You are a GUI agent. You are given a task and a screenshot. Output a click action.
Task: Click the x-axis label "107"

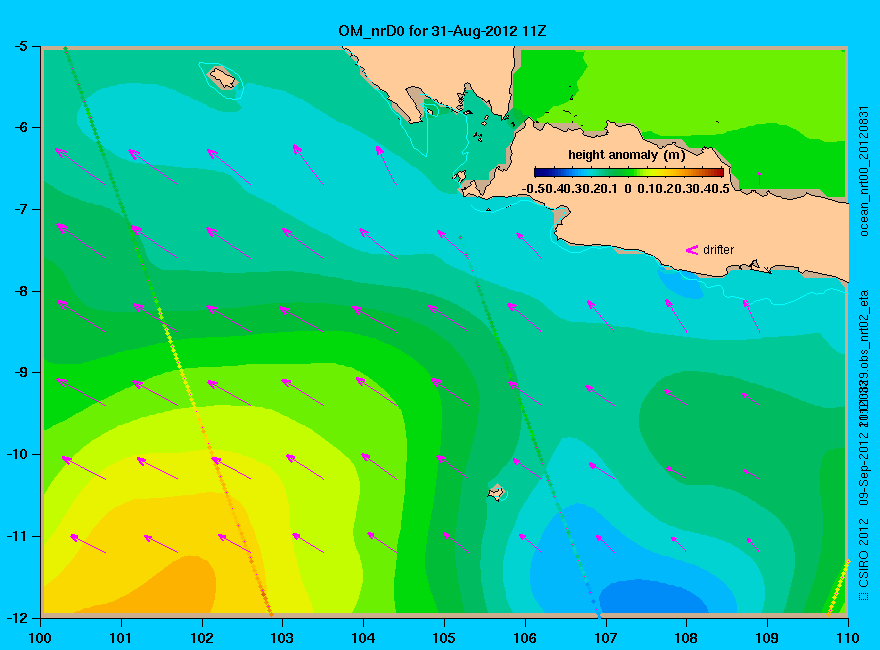pos(606,638)
